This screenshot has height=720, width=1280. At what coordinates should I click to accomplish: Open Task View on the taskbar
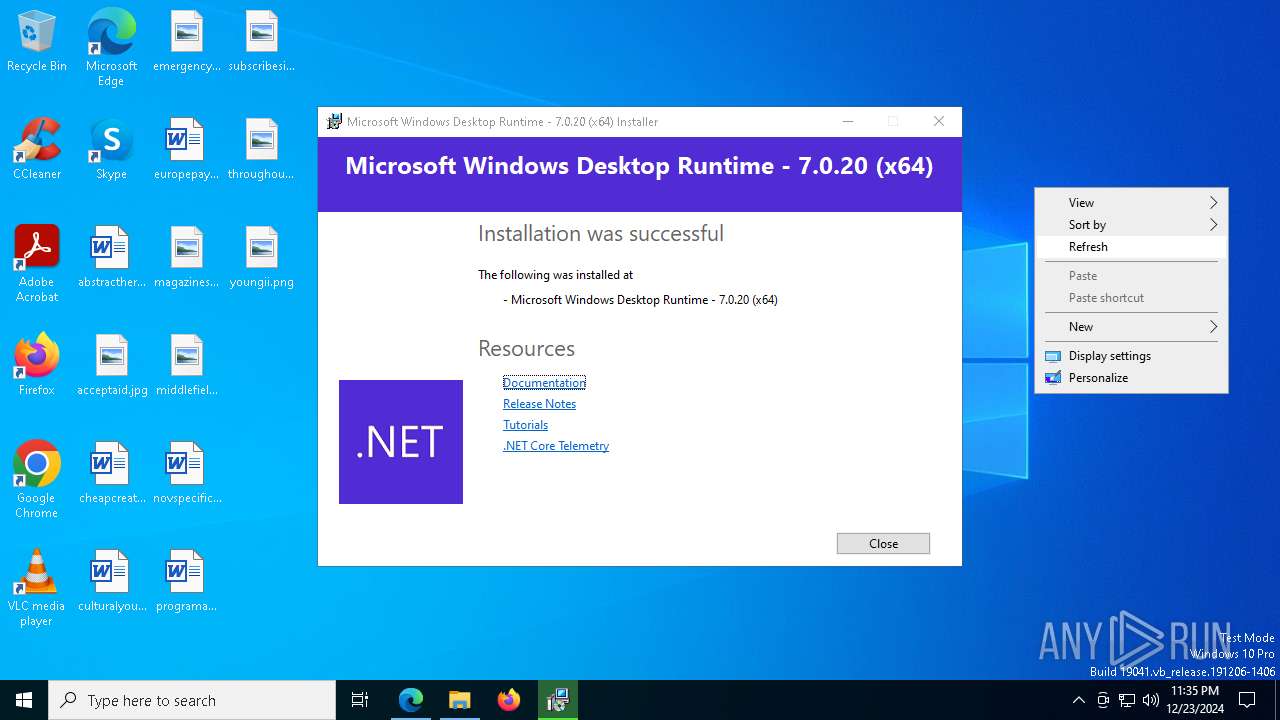pyautogui.click(x=360, y=700)
